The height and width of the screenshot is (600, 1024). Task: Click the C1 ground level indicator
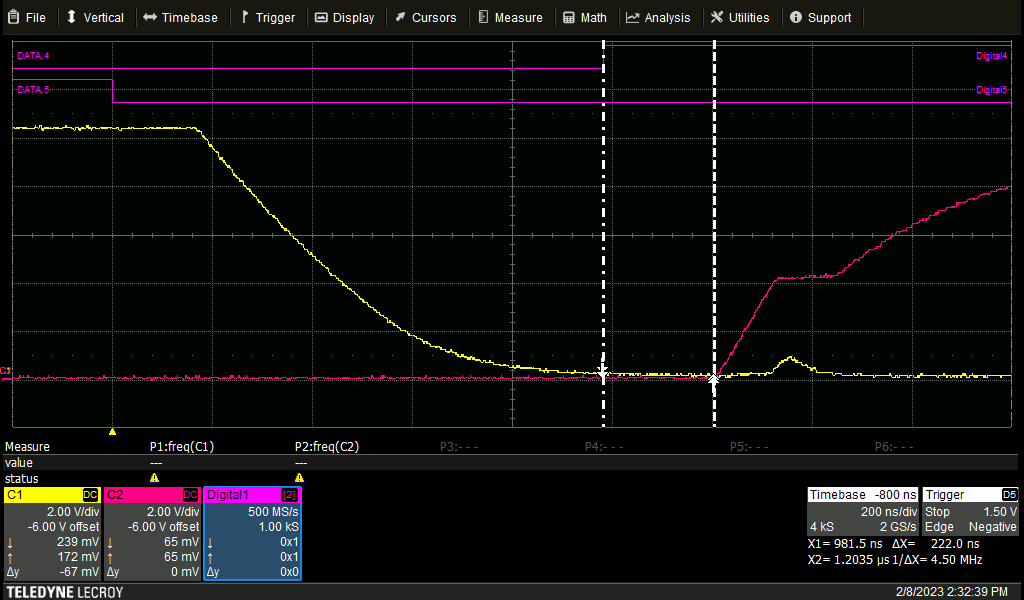click(5, 371)
